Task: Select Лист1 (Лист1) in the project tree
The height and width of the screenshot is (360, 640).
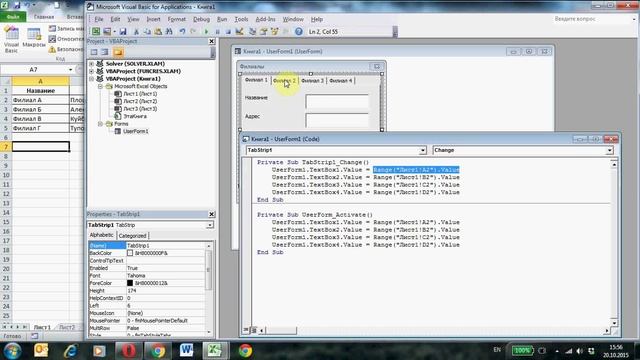Action: [140, 94]
